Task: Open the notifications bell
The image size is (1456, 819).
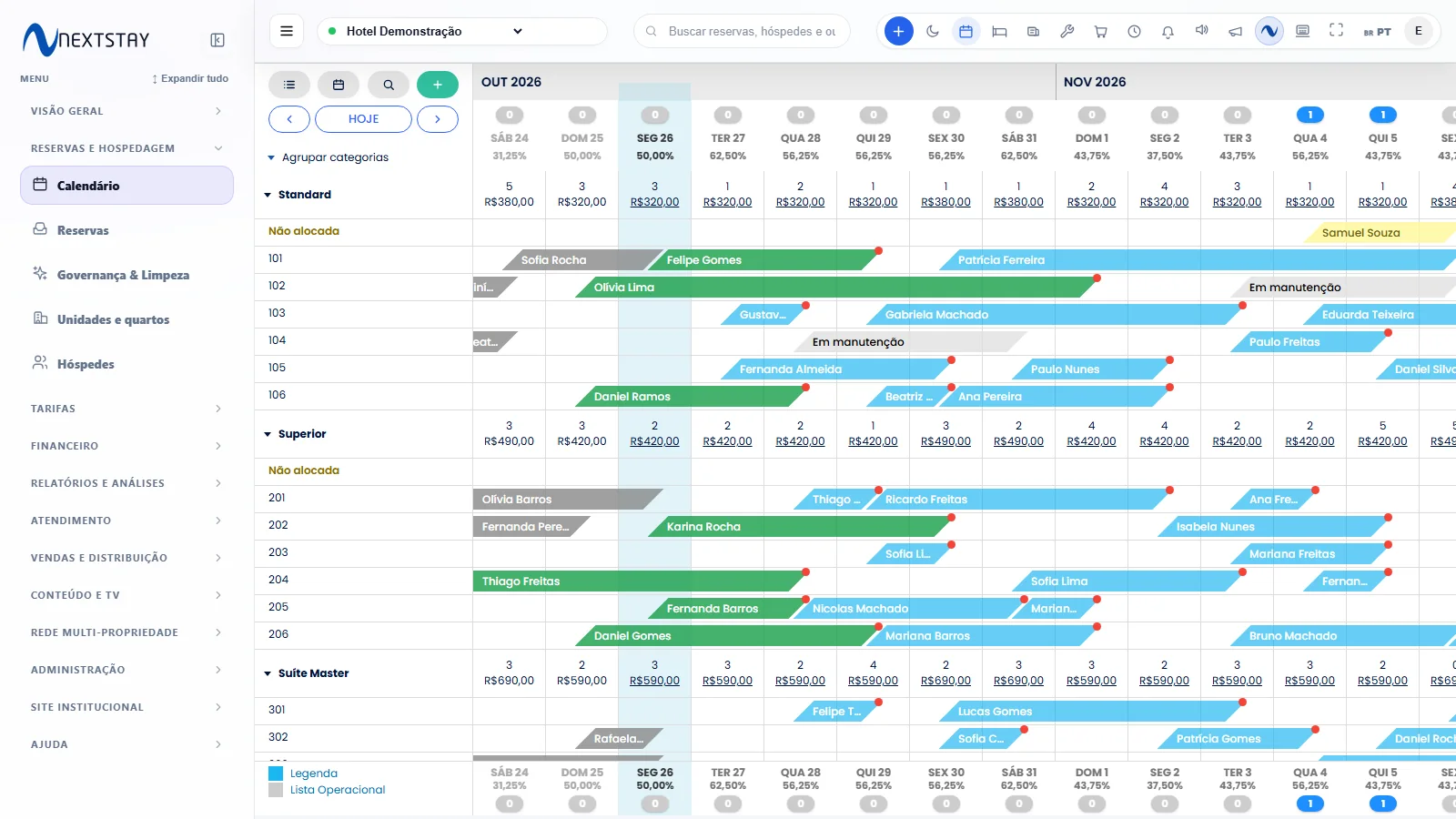Action: coord(1168,31)
